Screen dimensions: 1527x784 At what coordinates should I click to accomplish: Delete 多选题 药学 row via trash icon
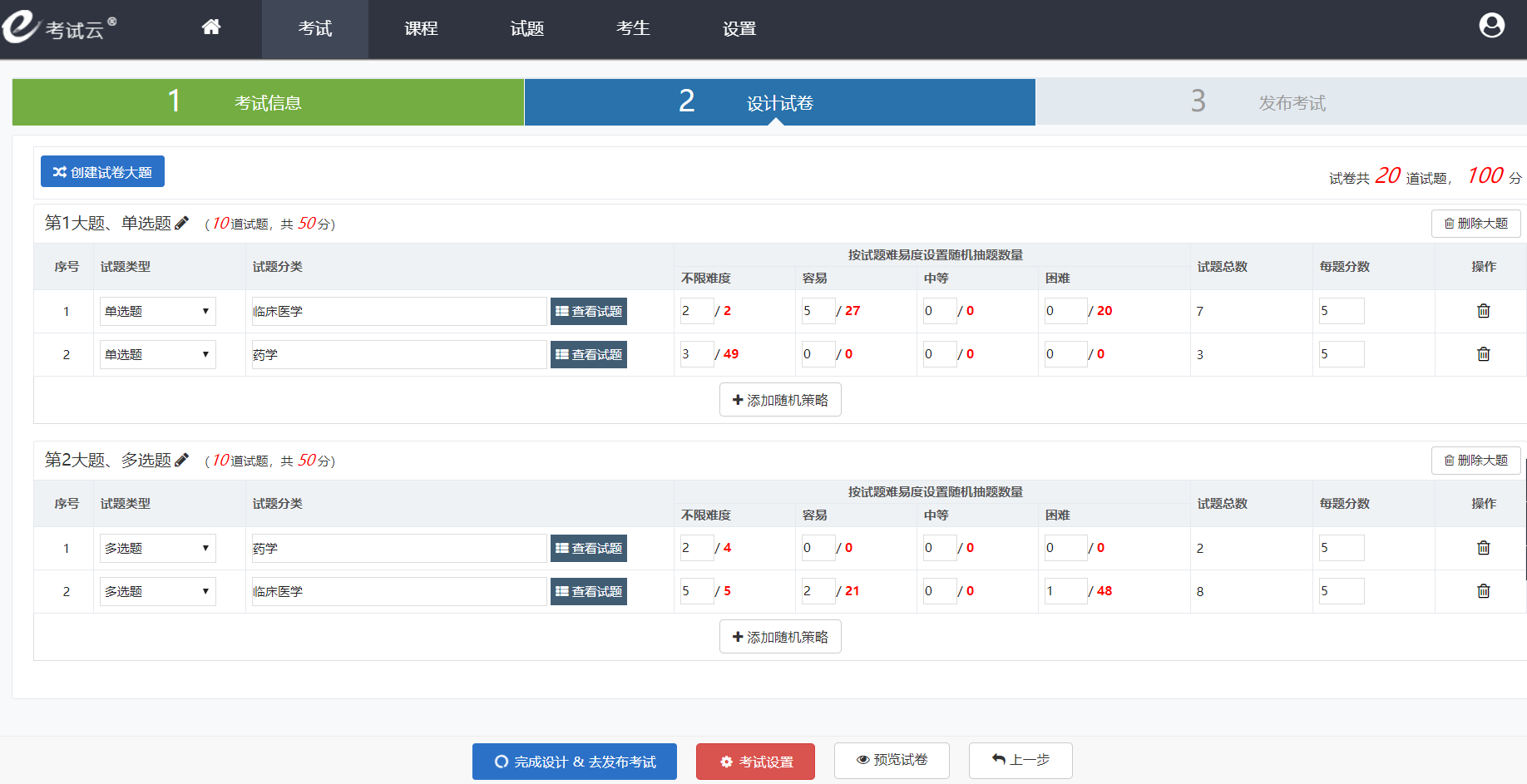pyautogui.click(x=1483, y=548)
